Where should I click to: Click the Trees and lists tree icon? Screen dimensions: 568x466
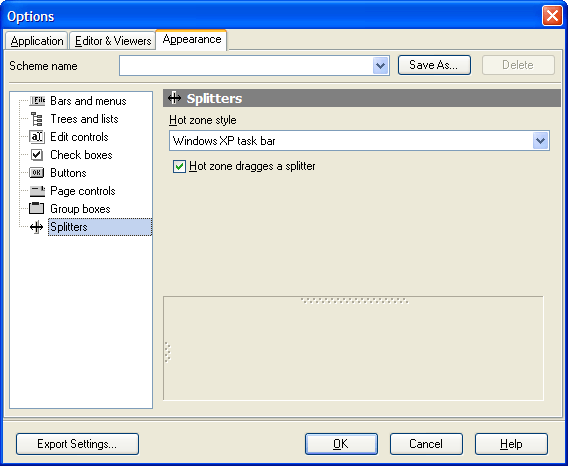coord(37,119)
